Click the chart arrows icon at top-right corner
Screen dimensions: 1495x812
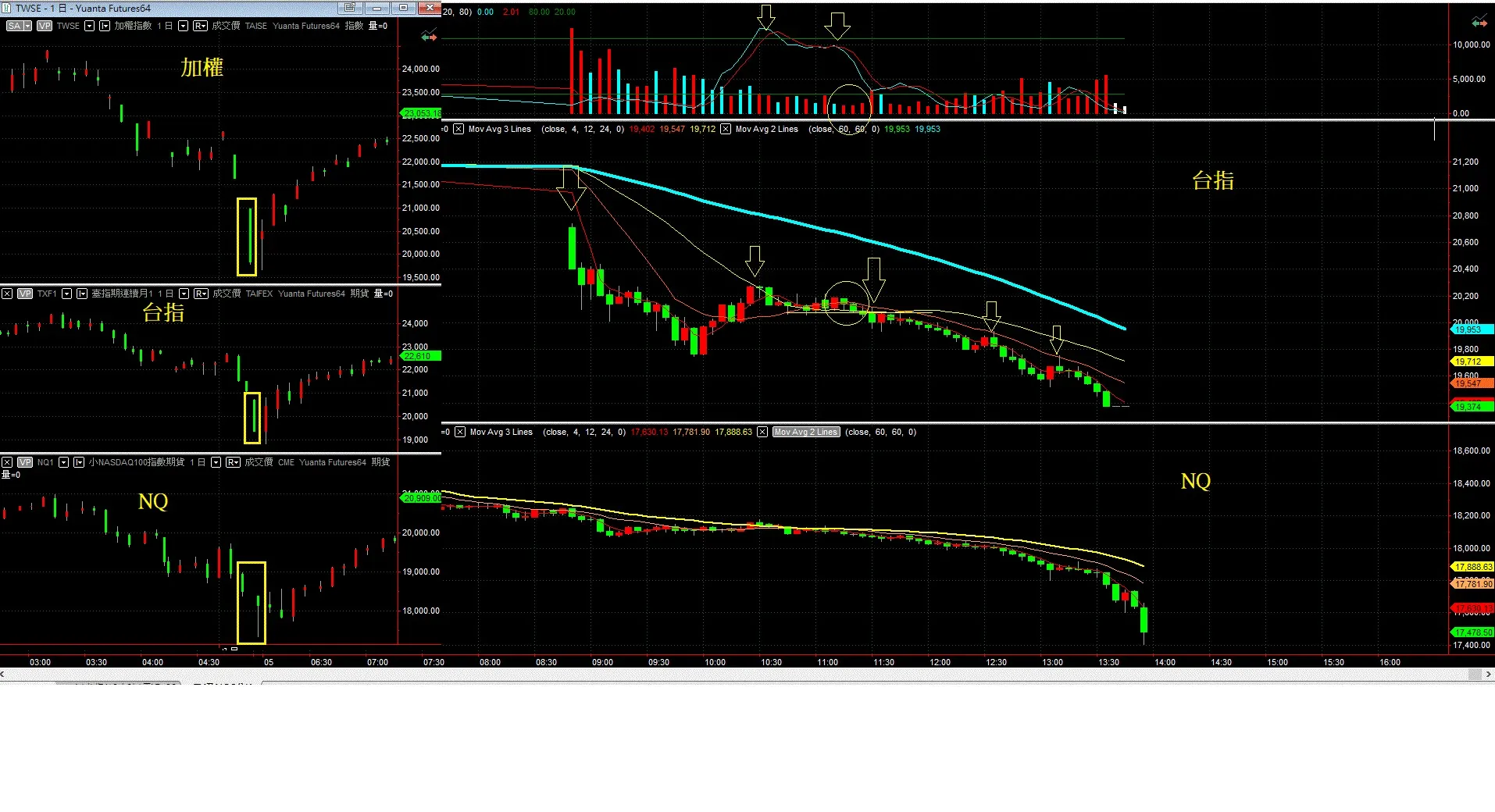(x=1479, y=21)
